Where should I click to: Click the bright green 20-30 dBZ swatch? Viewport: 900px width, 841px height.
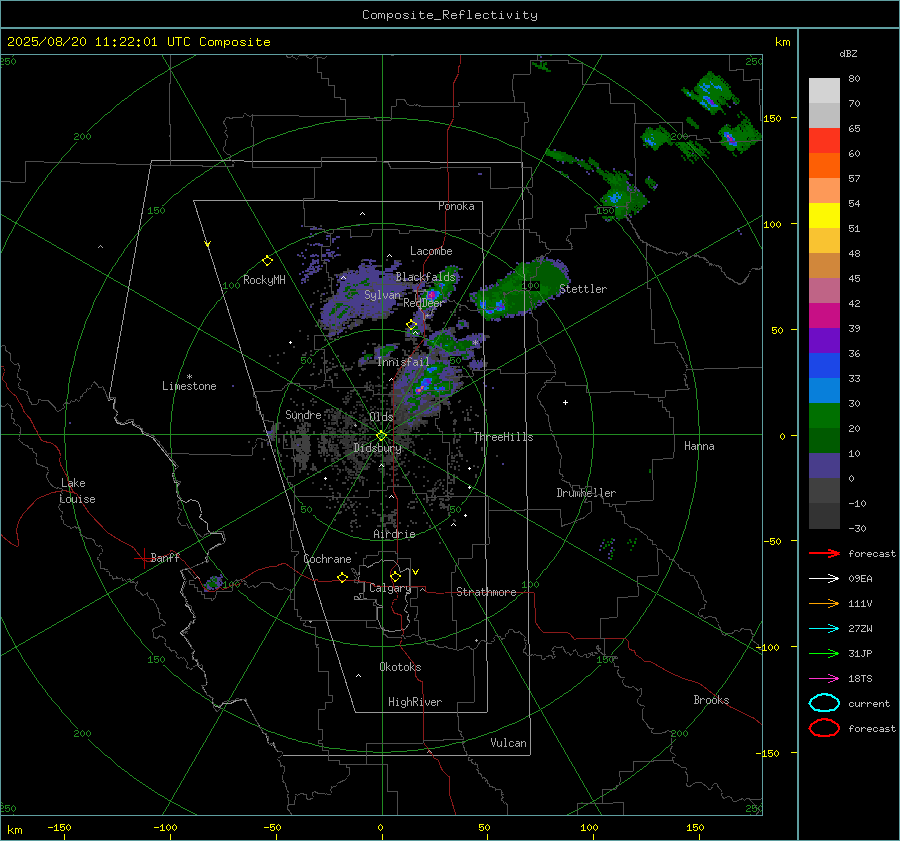(x=824, y=416)
